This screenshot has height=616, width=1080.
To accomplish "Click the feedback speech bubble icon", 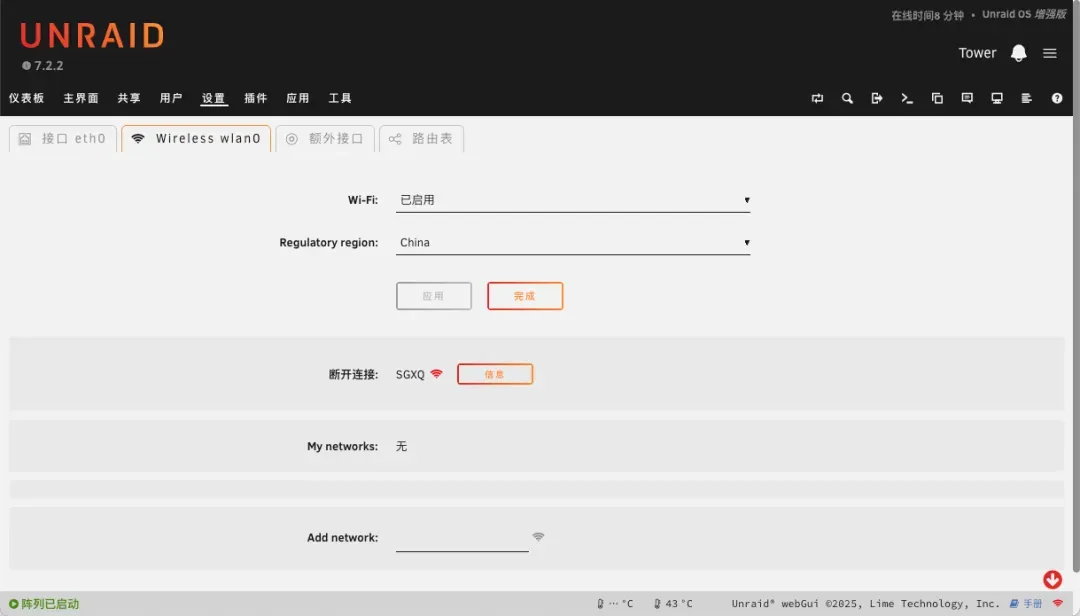I will [x=967, y=98].
